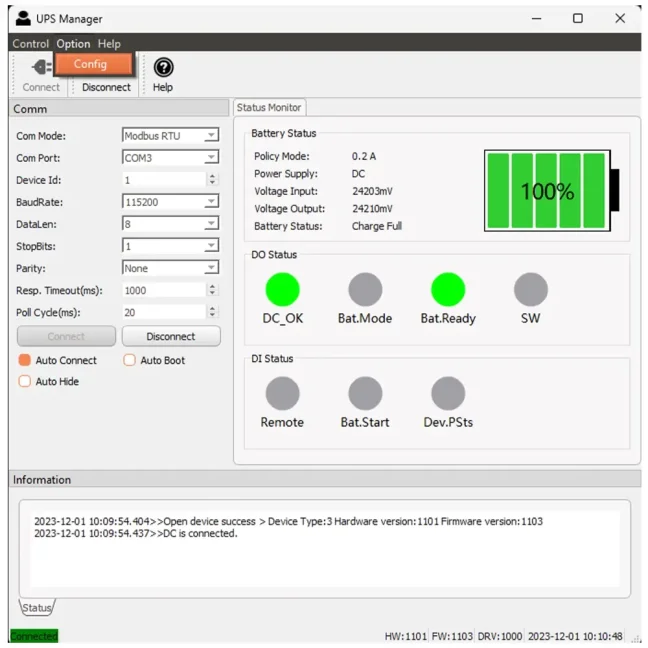Click the UPS Manager title bar app icon
Viewport: 648px width, 648px height.
coord(23,19)
